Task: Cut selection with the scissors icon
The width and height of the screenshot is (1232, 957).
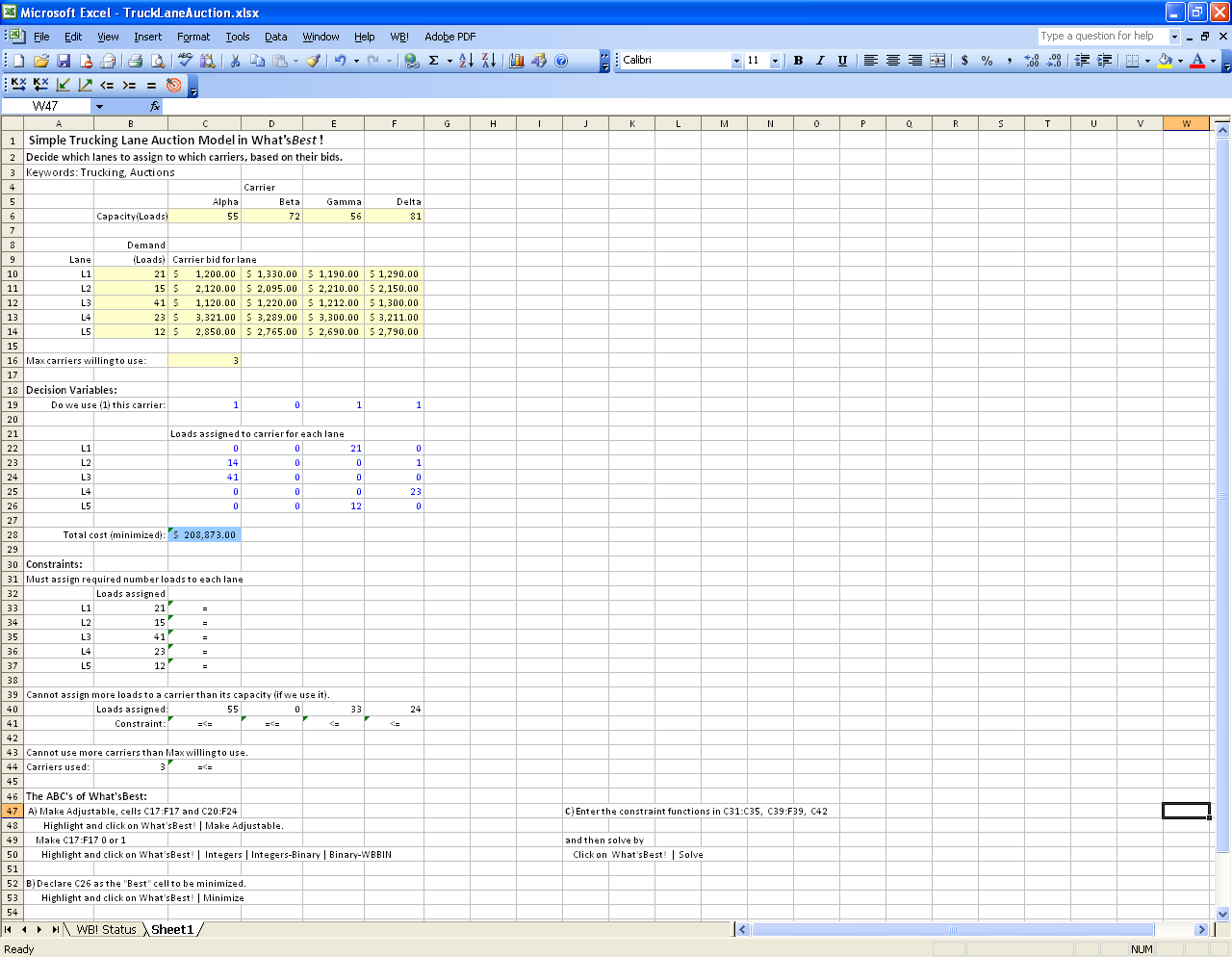Action: click(234, 61)
